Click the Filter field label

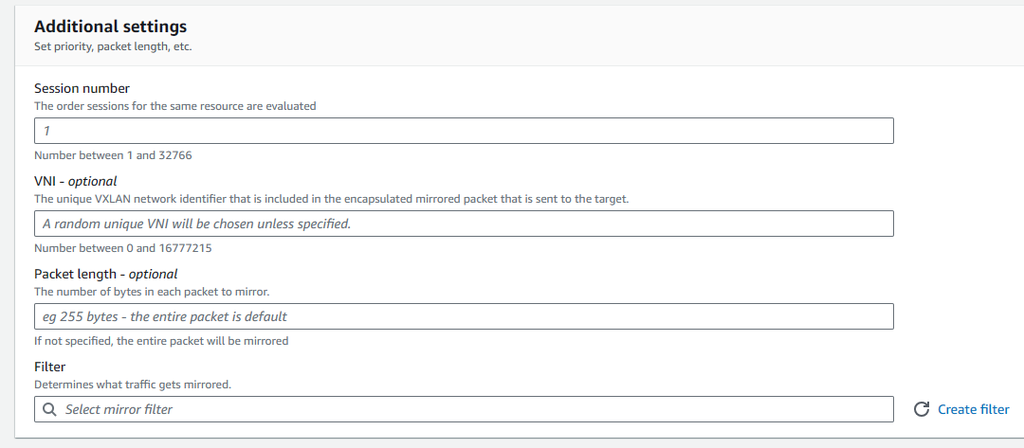(x=50, y=367)
